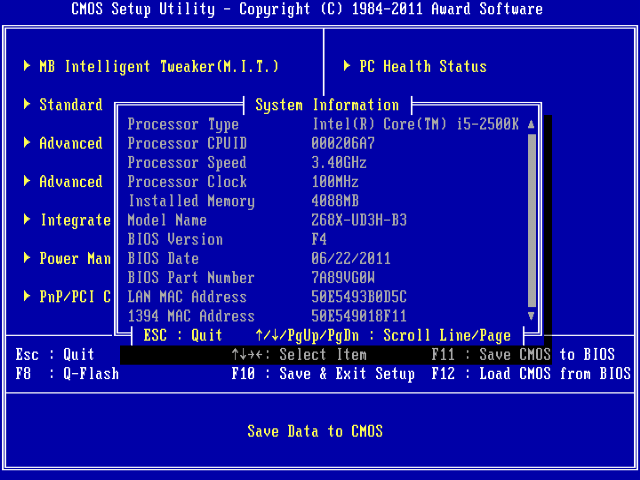The width and height of the screenshot is (640, 480).
Task: Select the PnP/PCI C menu entry
Action: tap(75, 297)
